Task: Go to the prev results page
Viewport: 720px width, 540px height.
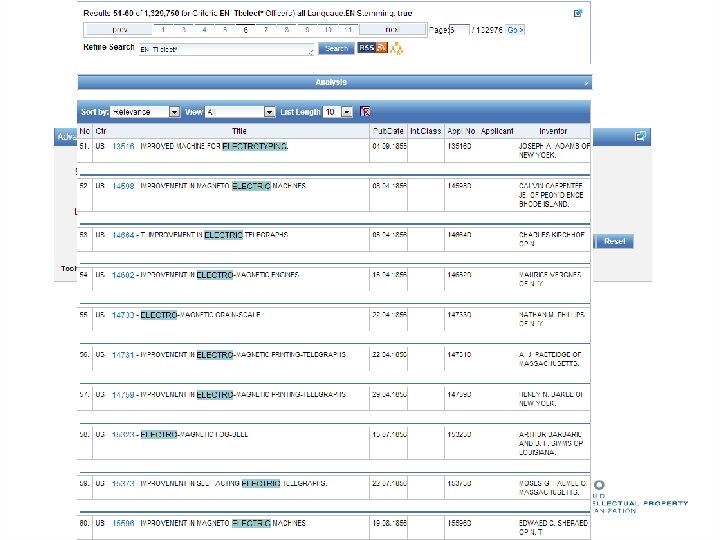Action: pyautogui.click(x=119, y=30)
